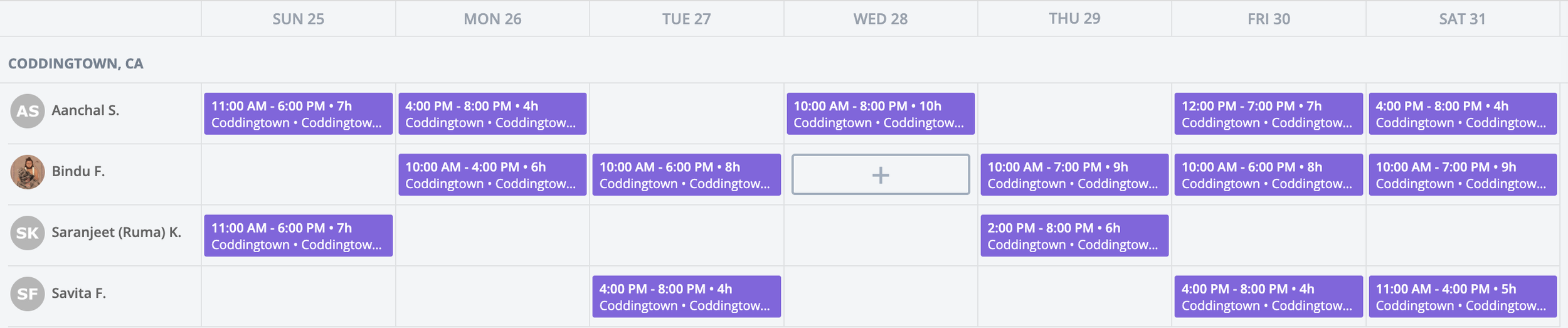Click Aanchal S. avatar icon with AS initials
This screenshot has width=1568, height=328.
28,111
